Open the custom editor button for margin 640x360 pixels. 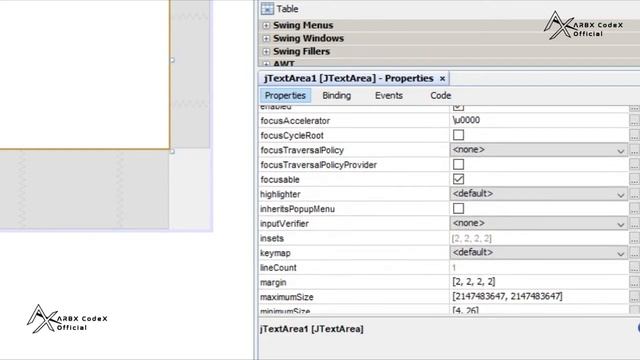pos(634,282)
